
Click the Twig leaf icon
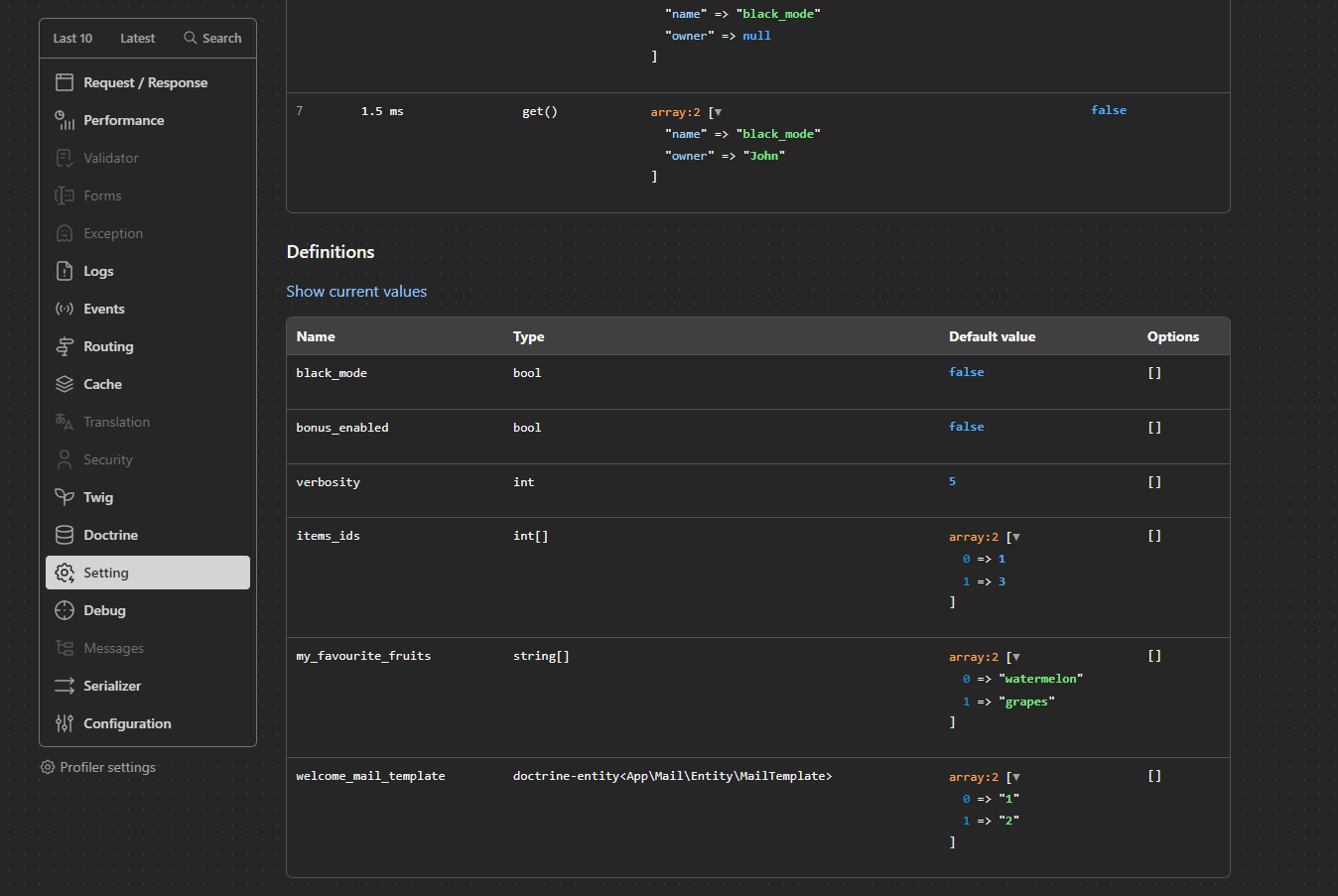65,497
